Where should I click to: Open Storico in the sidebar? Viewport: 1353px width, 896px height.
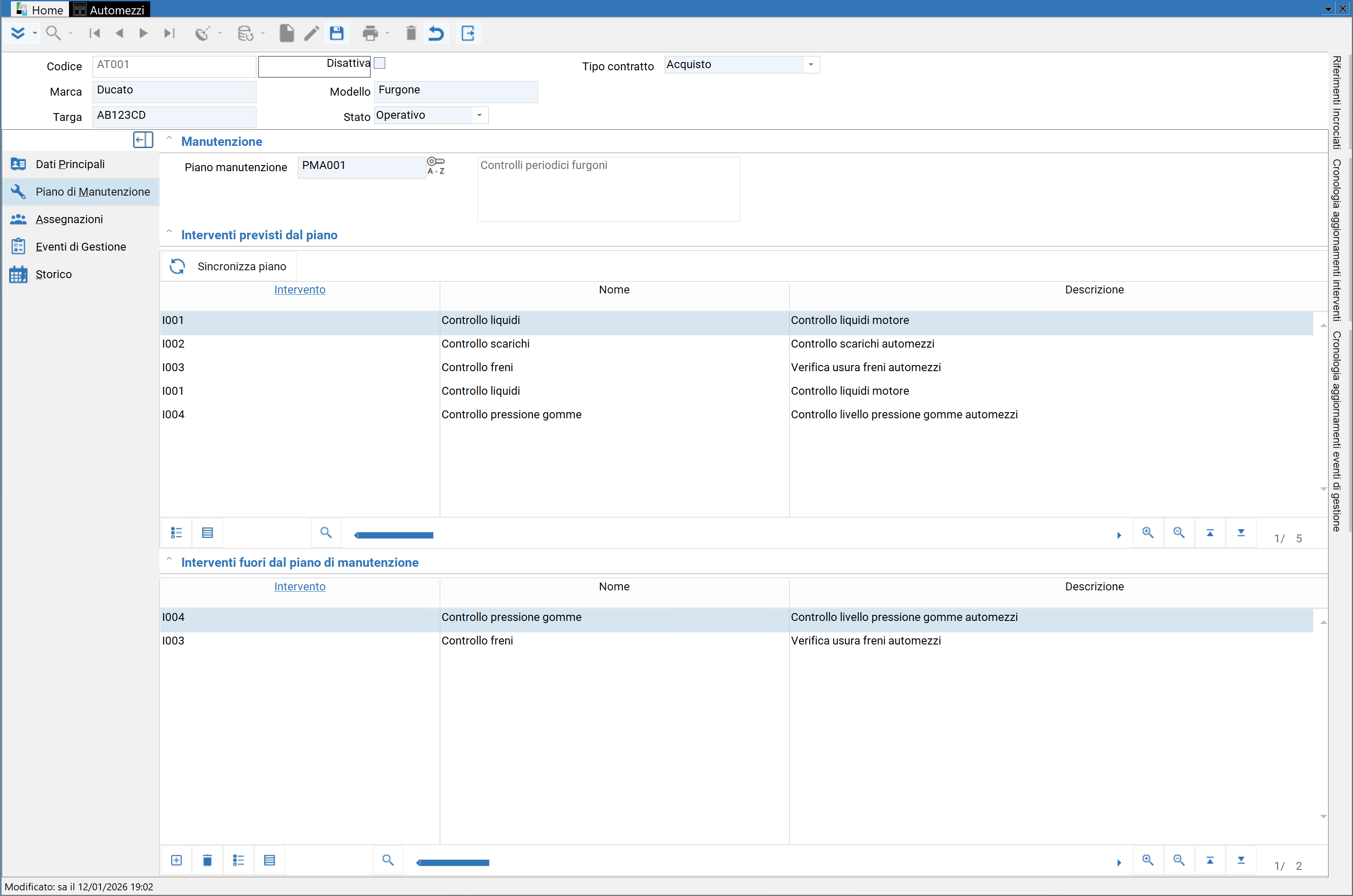pyautogui.click(x=81, y=274)
